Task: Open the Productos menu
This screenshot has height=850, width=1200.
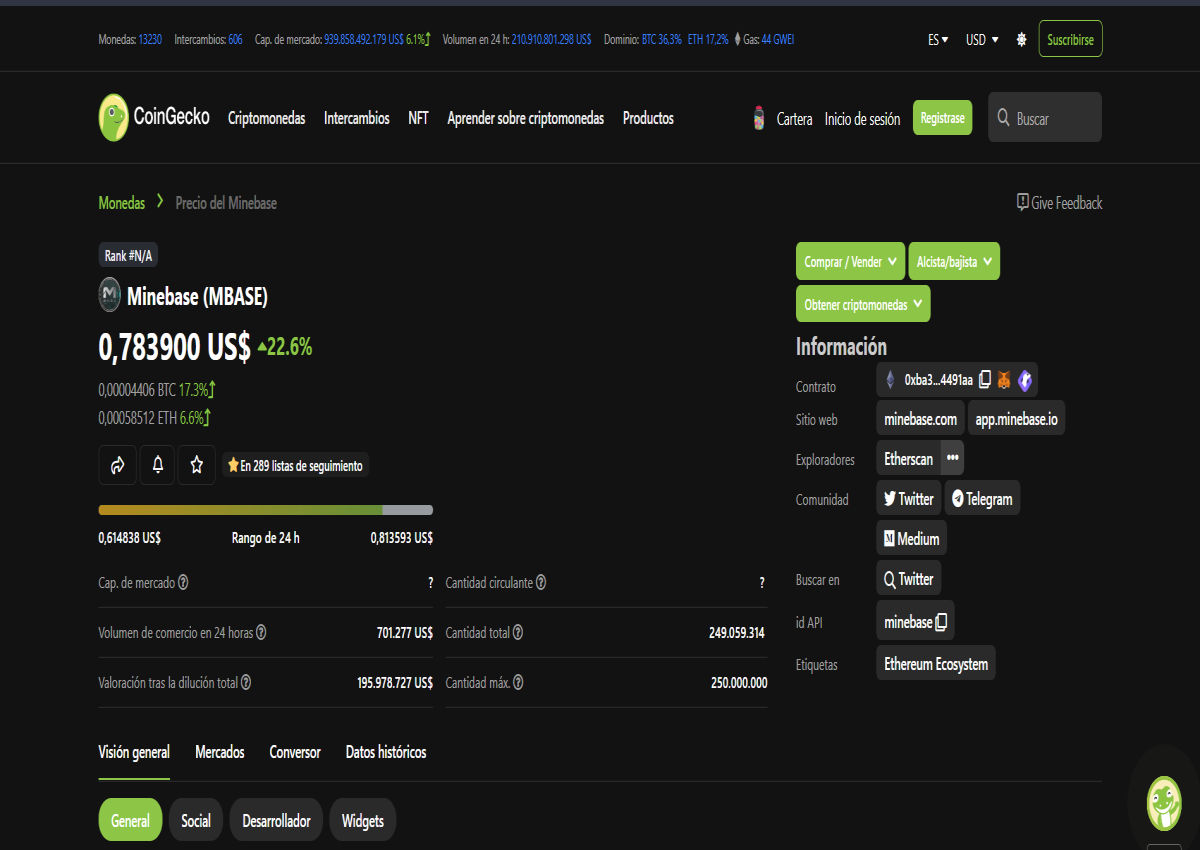Action: tap(648, 118)
